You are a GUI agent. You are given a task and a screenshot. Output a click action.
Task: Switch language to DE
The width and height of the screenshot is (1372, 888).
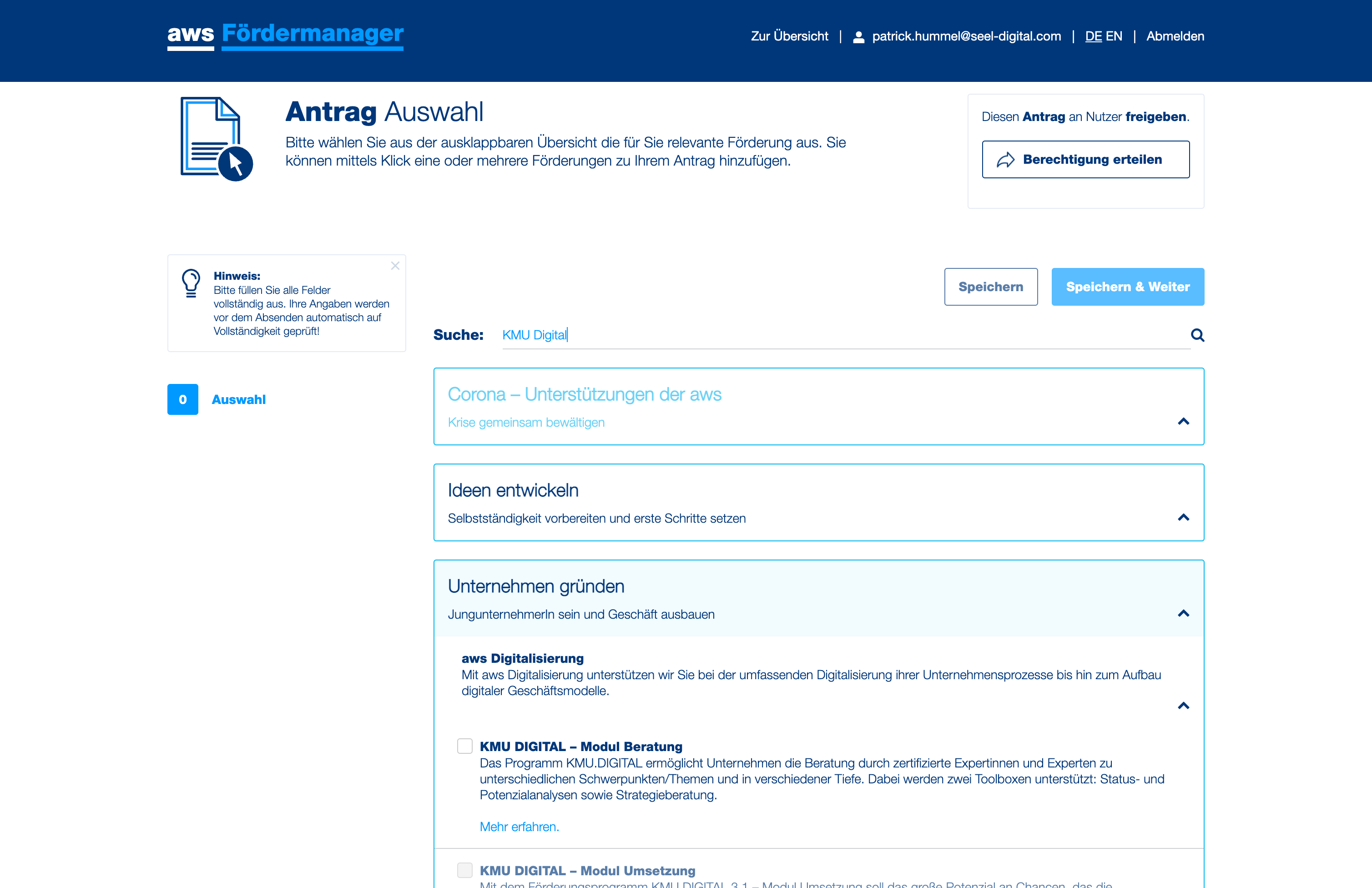1094,36
